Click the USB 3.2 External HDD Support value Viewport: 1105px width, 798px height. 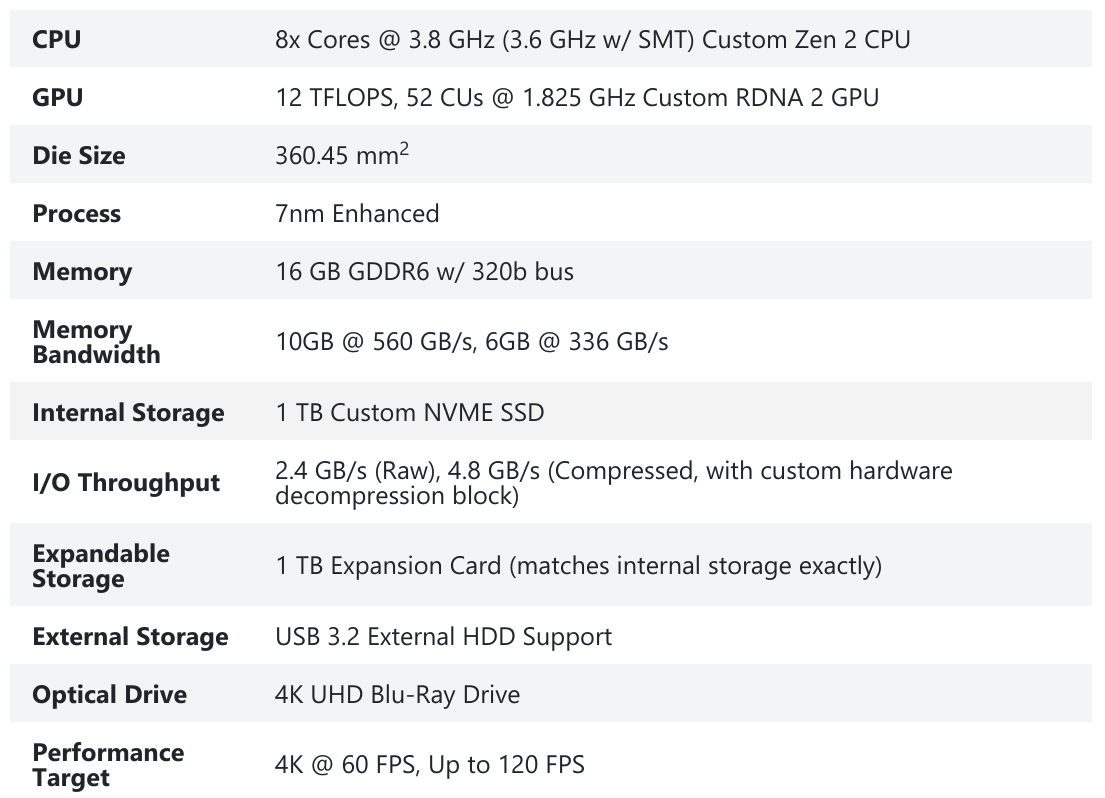443,637
